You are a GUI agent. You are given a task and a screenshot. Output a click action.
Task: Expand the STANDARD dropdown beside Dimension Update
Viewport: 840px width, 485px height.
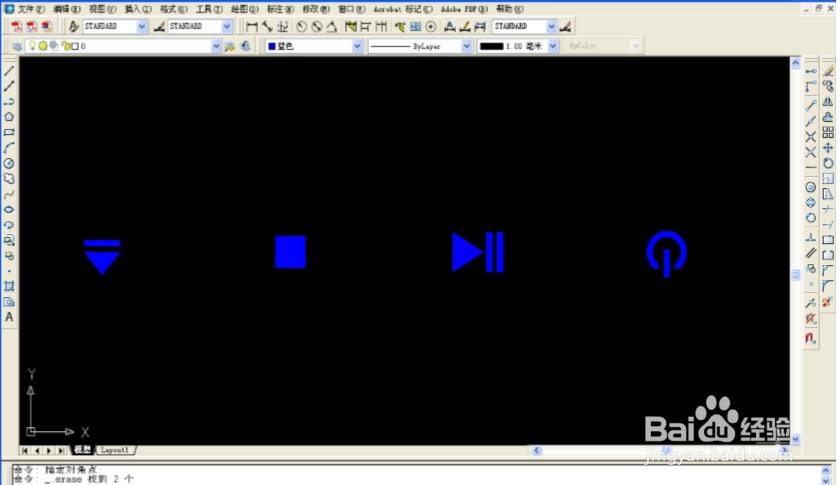point(551,26)
